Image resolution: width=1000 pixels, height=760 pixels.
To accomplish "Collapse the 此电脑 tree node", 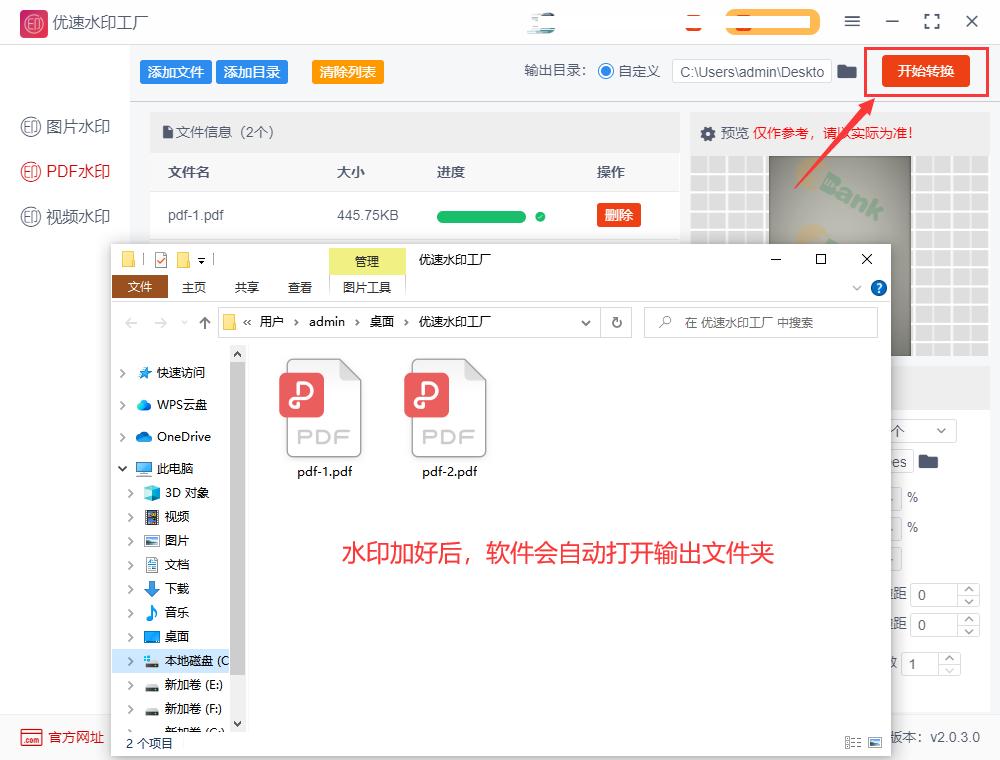I will pos(122,468).
